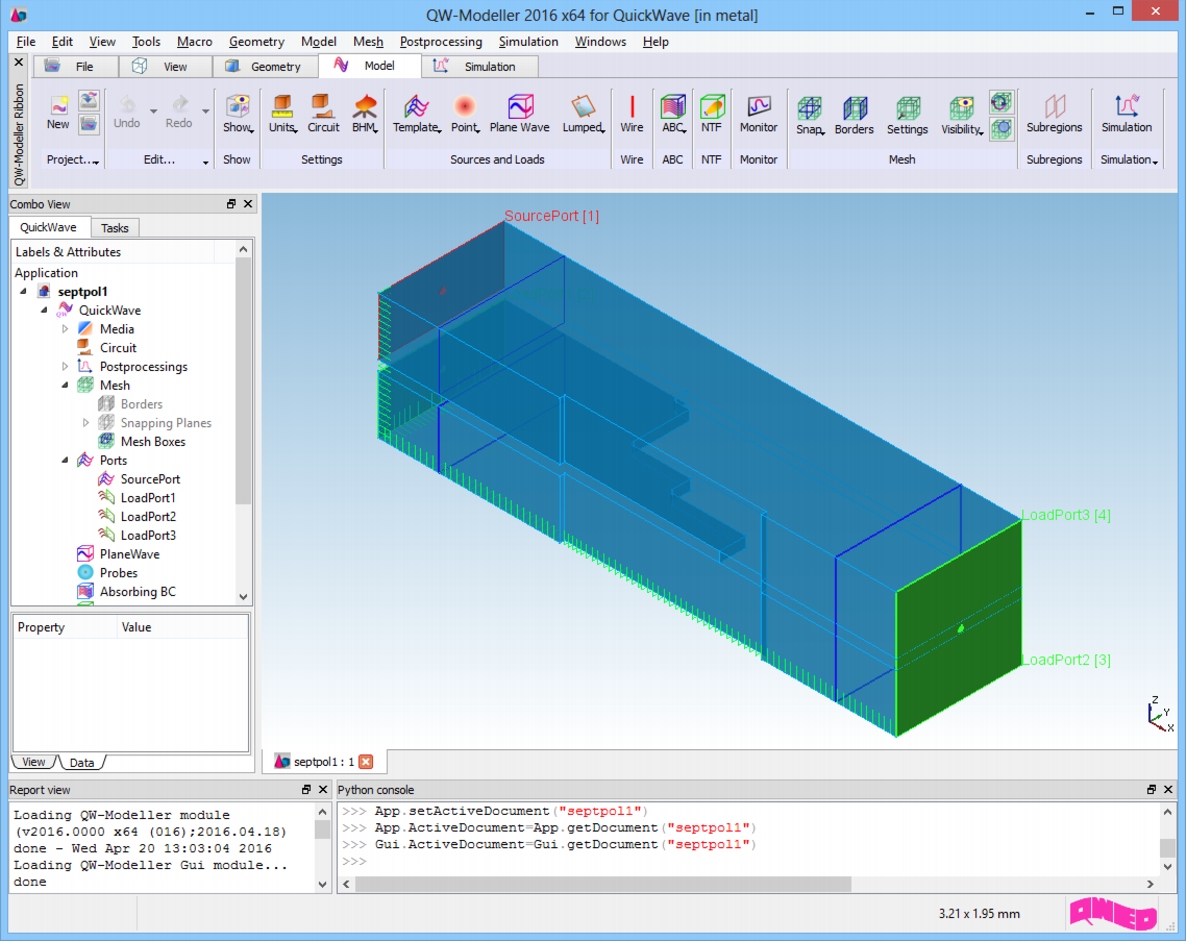Click the mesh icon with blue circle

(1001, 128)
